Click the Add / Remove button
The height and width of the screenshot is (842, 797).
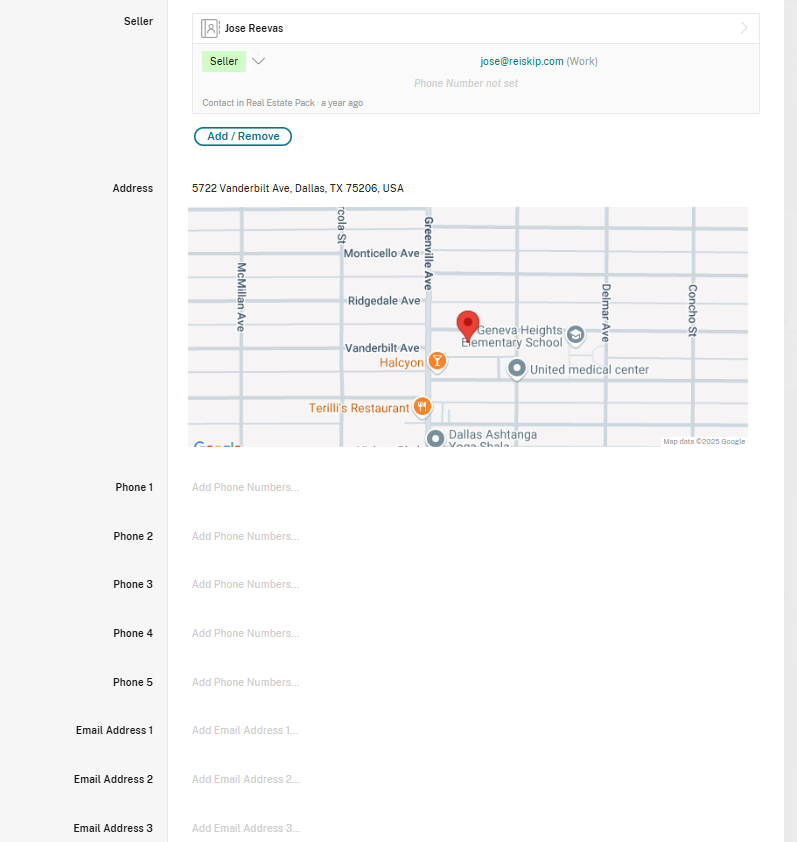tap(243, 136)
